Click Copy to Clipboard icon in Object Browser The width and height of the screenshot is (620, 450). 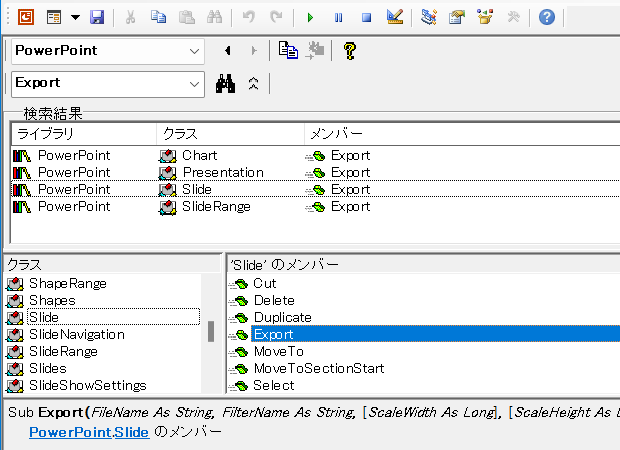click(288, 51)
